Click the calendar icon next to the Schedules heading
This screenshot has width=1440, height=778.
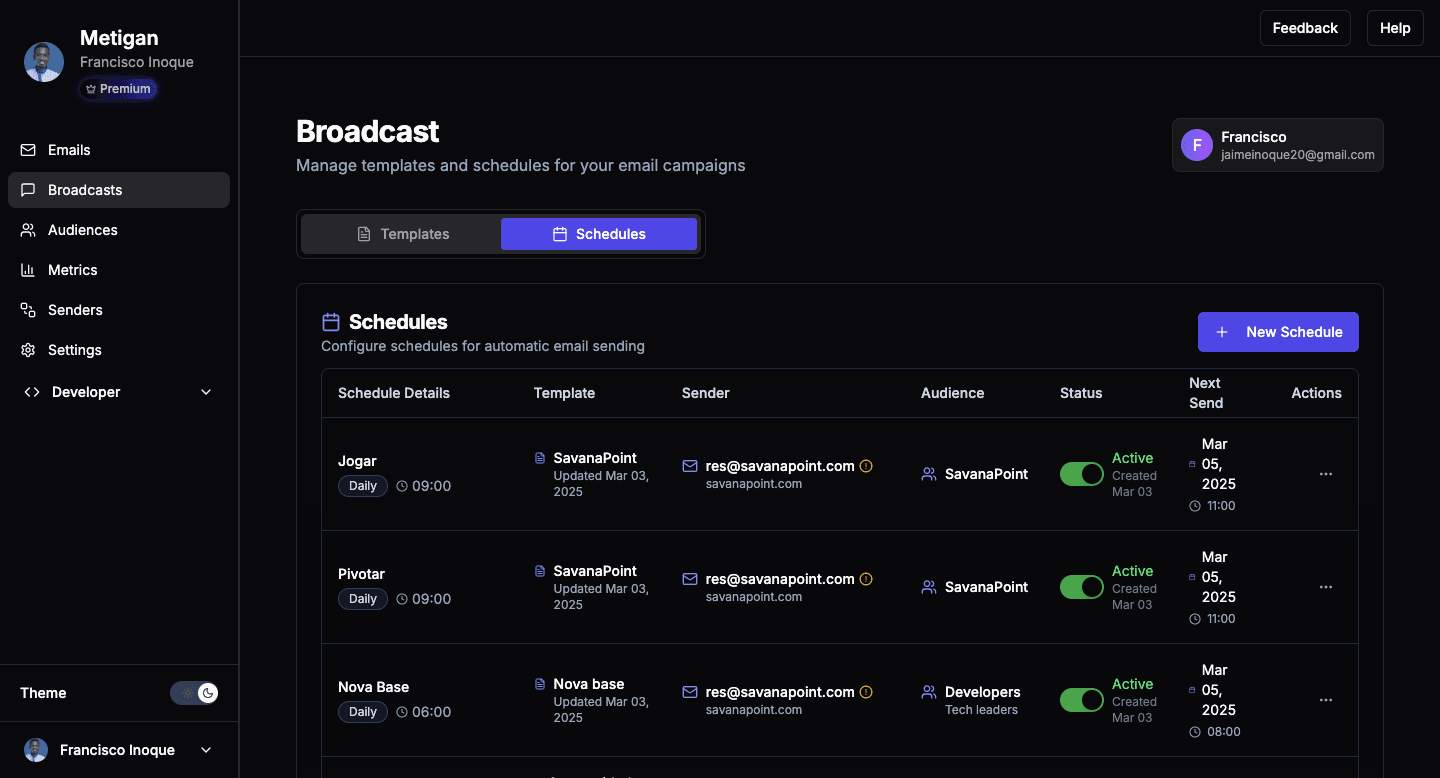coord(331,322)
